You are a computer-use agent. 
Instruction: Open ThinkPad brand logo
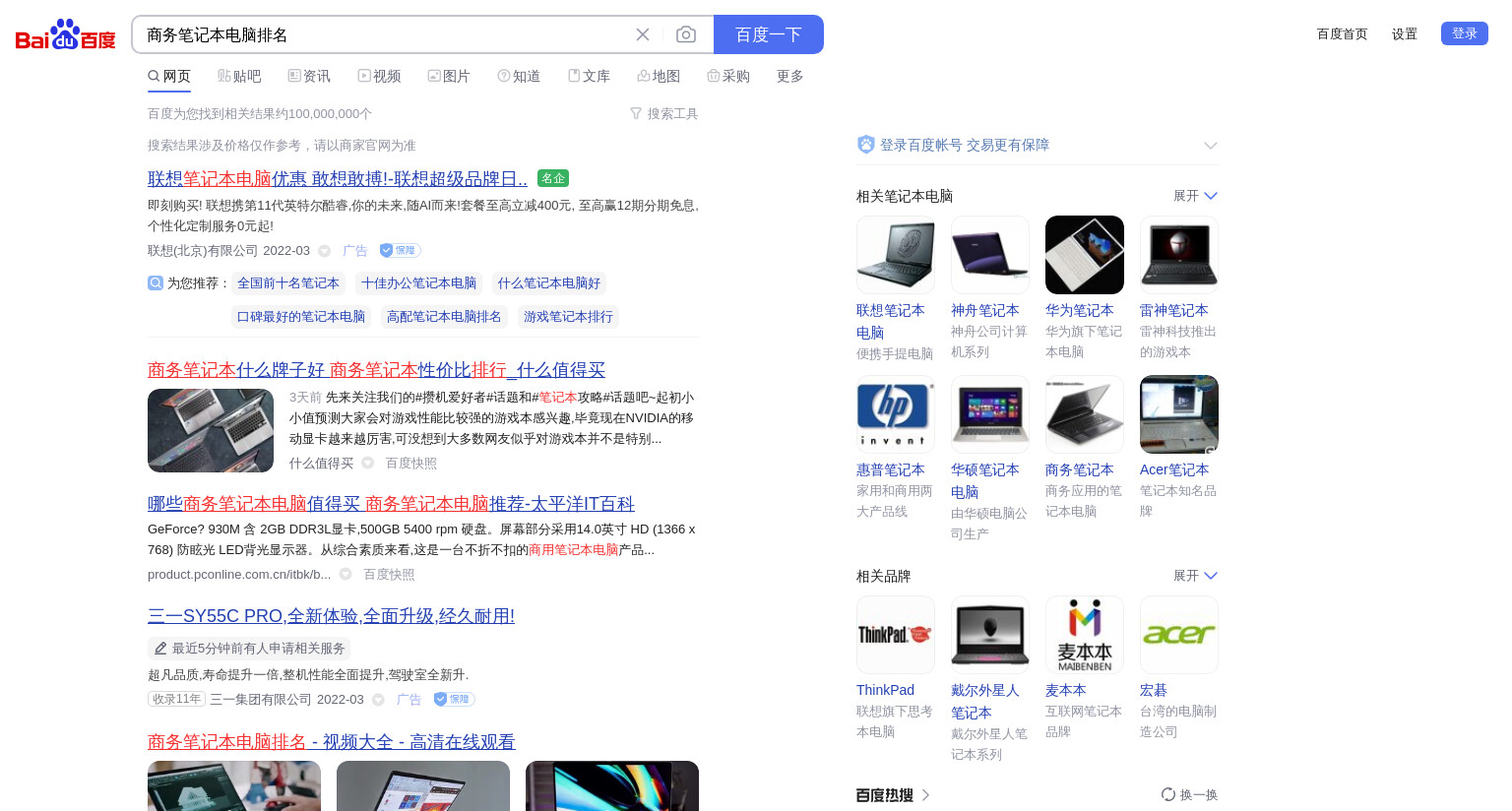896,635
